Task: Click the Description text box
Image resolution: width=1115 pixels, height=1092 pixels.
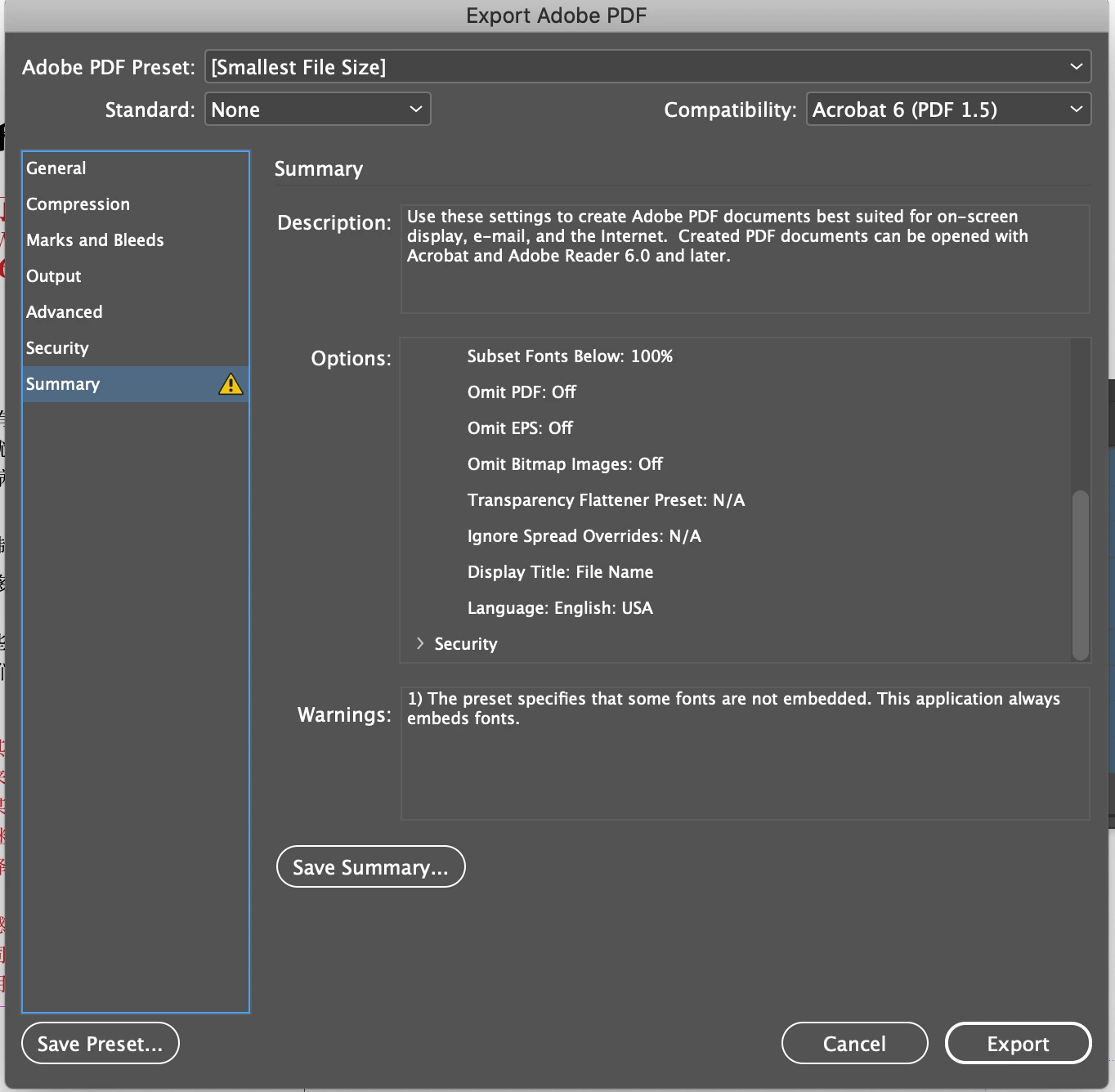Action: coord(746,258)
